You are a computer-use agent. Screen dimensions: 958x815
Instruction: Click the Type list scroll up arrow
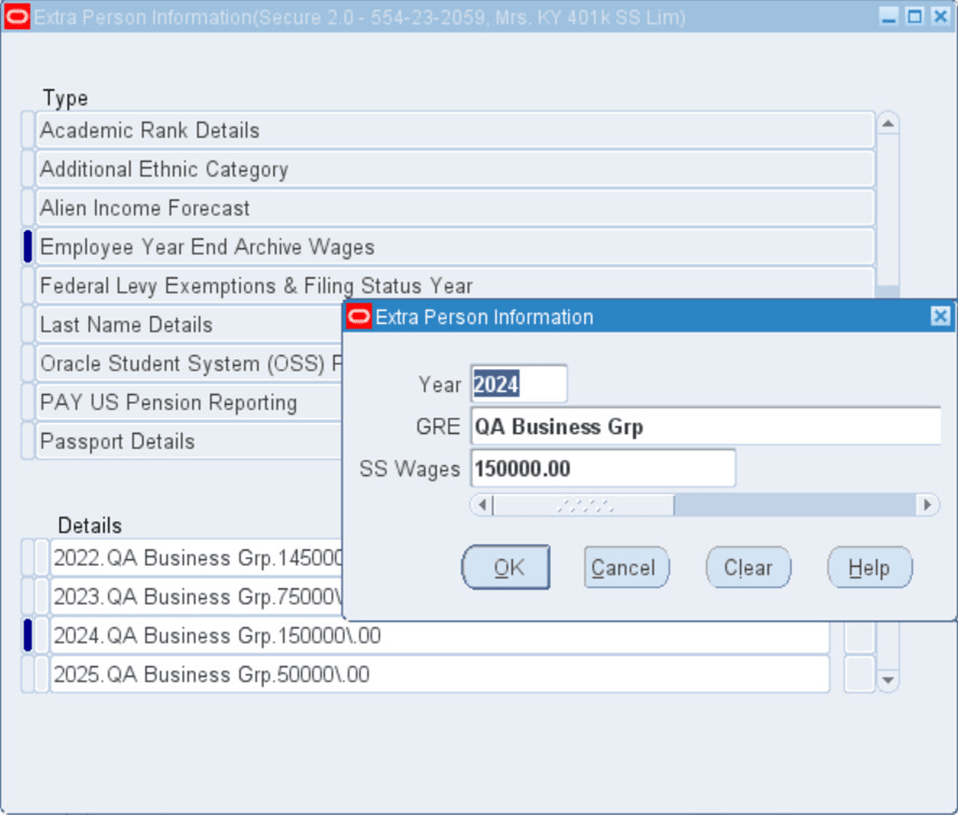[x=888, y=123]
